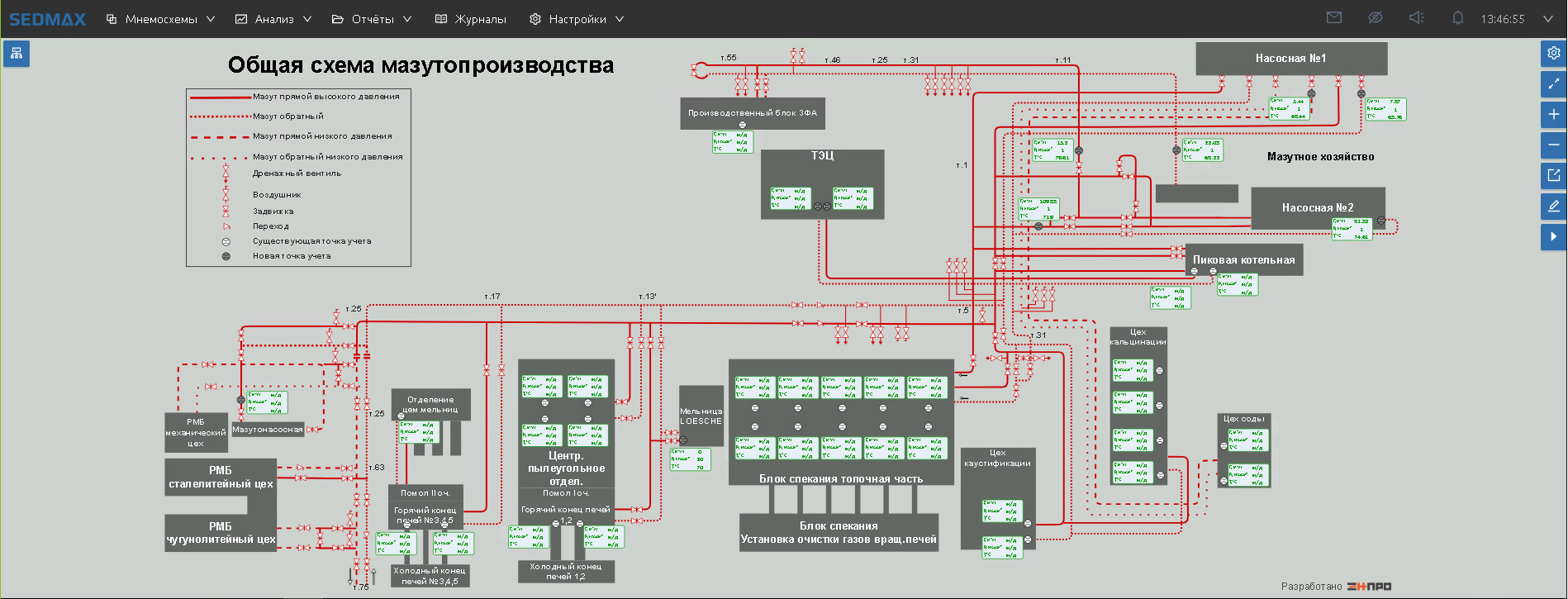Click the Насосная №1 block

pos(1291,59)
